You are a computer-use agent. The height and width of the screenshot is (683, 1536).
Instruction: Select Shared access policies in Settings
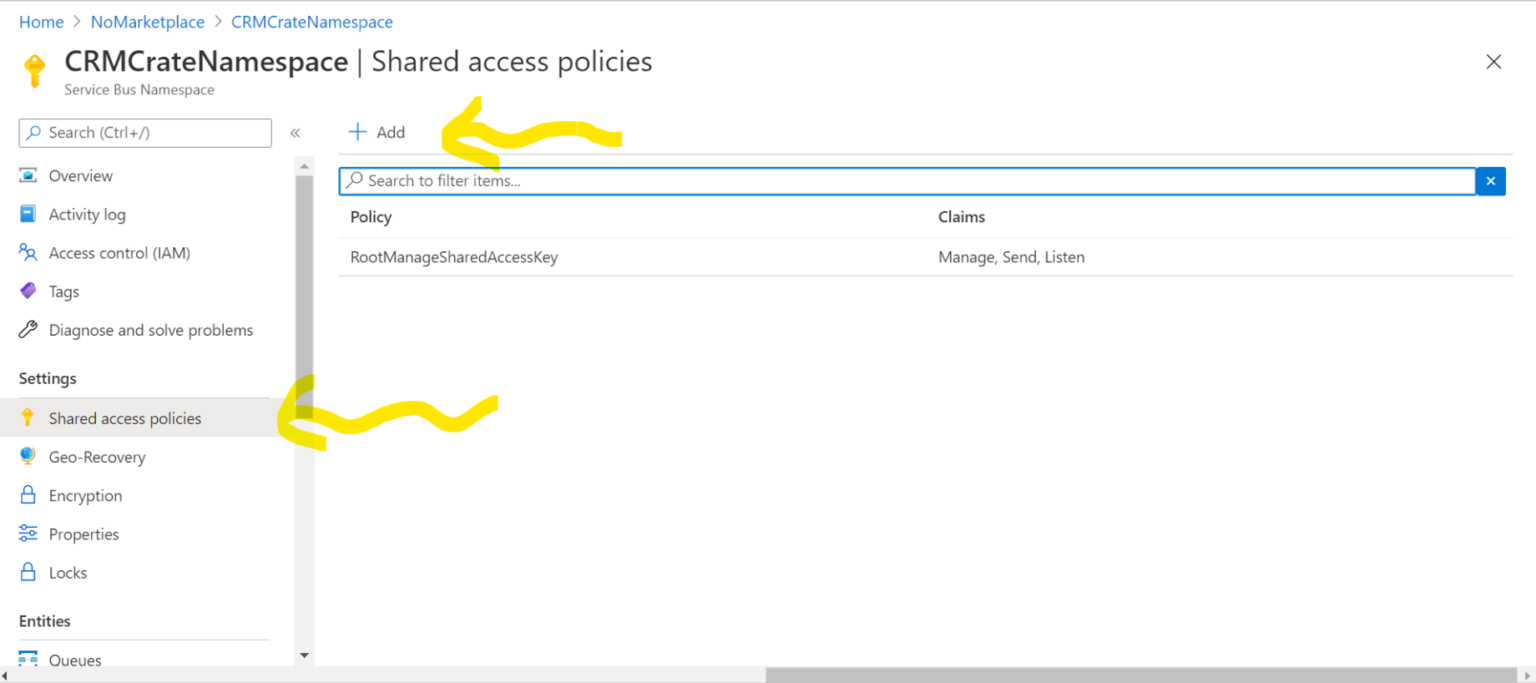coord(125,418)
